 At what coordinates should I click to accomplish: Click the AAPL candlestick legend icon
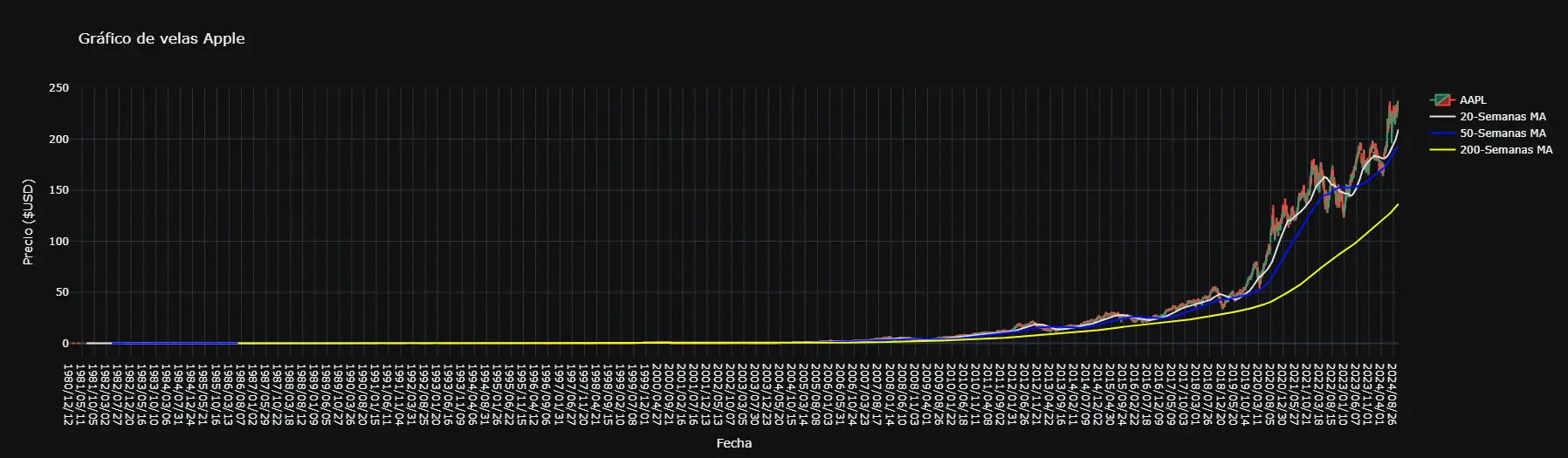1442,100
